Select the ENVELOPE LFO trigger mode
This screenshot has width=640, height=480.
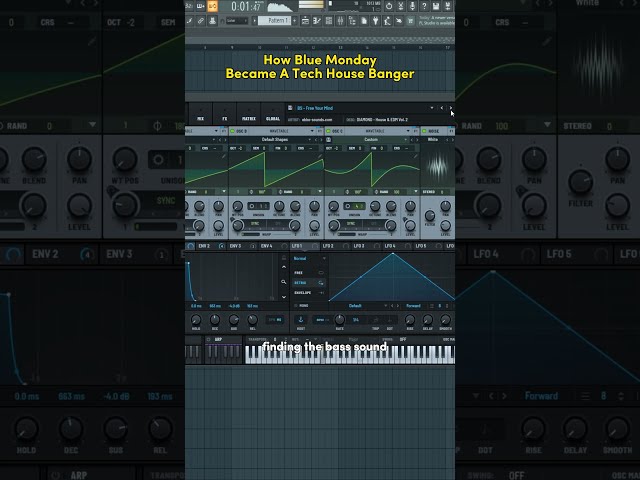tap(309, 293)
